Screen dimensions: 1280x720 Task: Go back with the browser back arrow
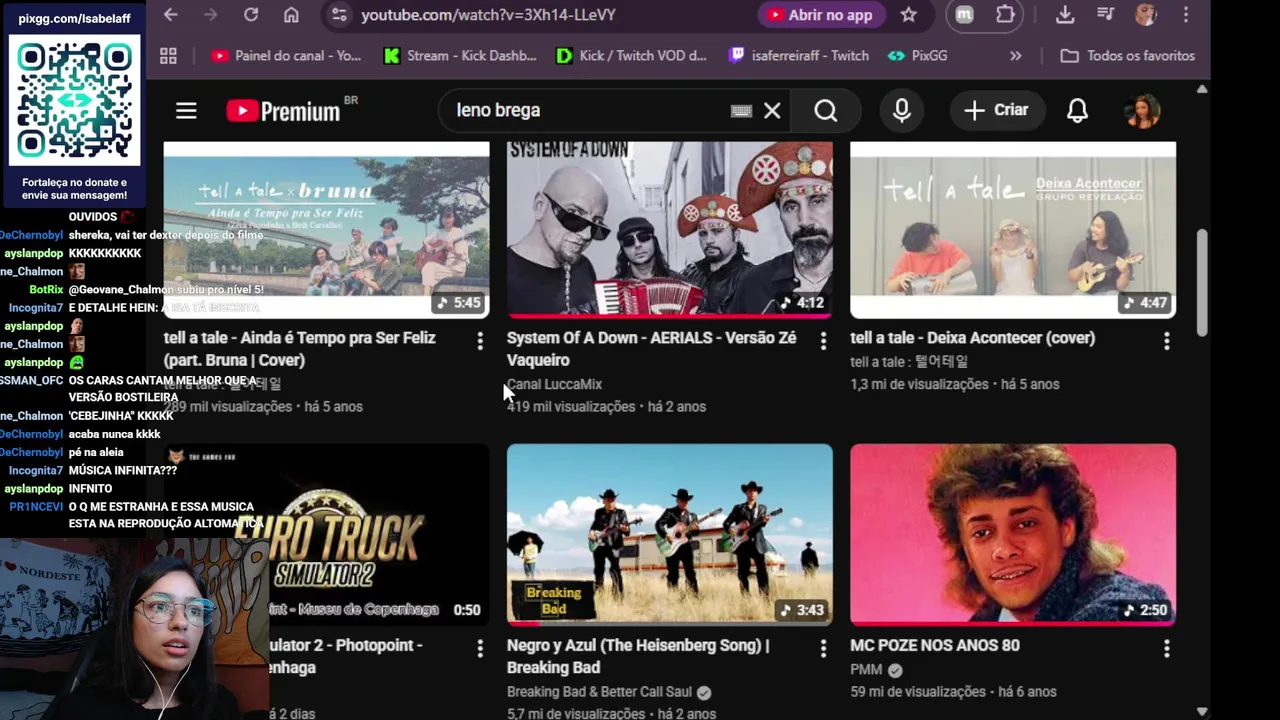(171, 15)
